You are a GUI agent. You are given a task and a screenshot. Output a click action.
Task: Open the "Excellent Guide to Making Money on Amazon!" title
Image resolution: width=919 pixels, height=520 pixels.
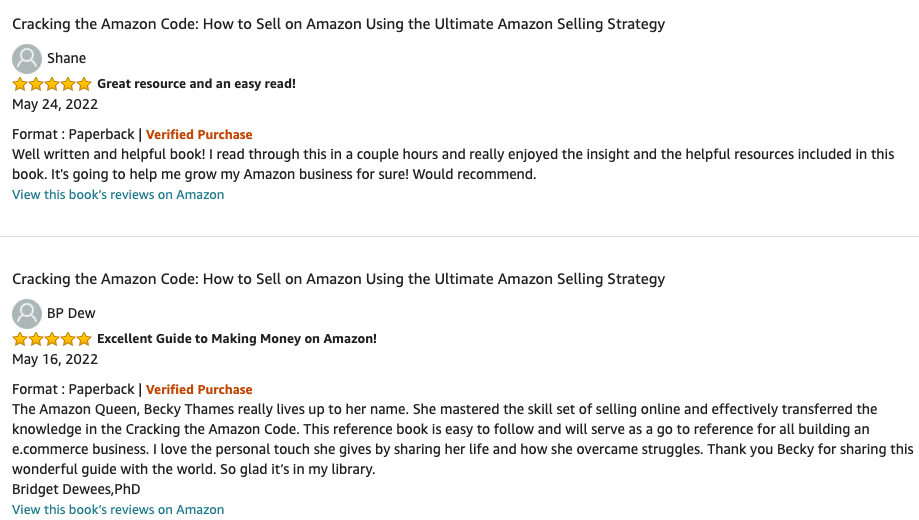(x=236, y=339)
